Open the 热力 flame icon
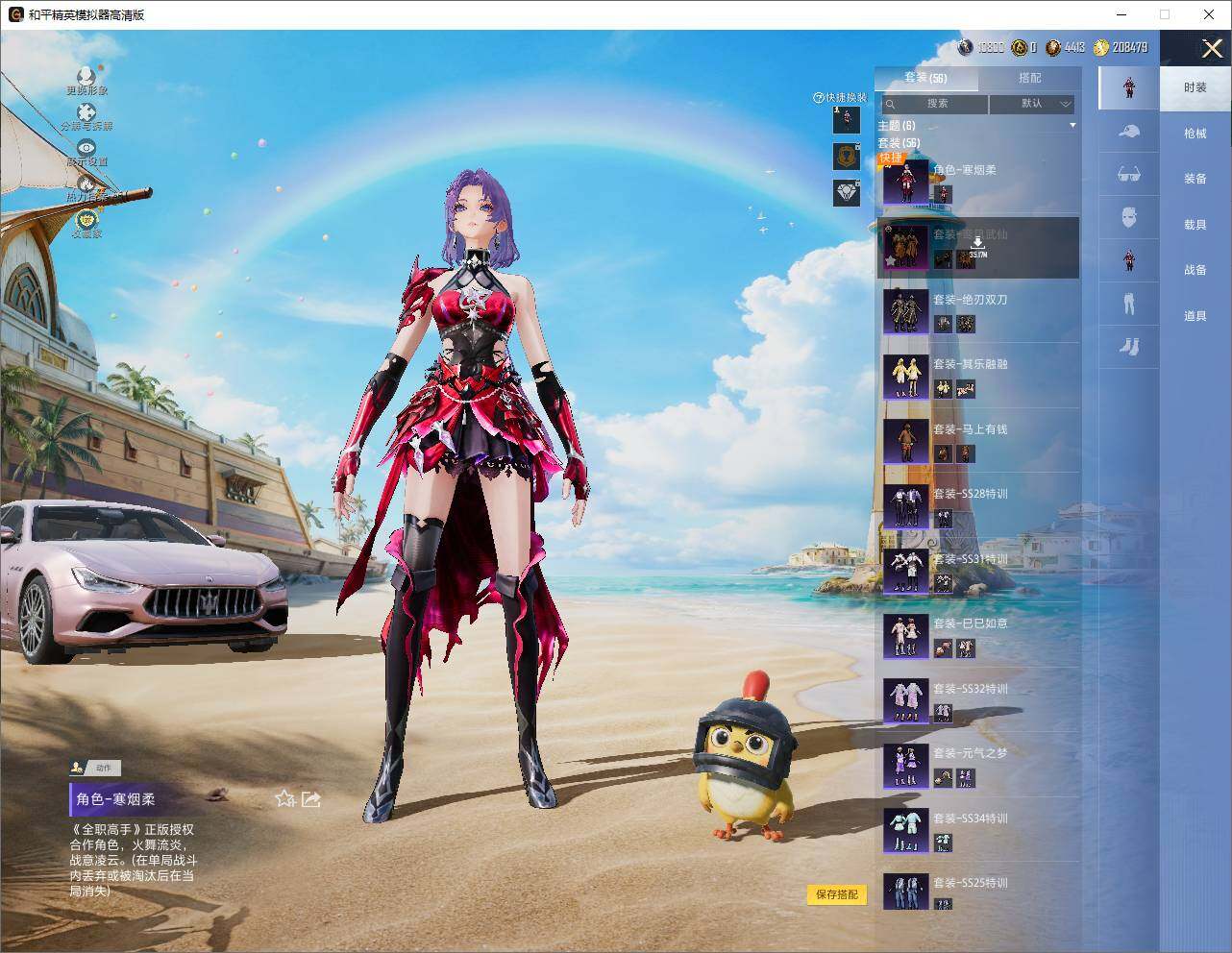Screen dimensions: 1232x953 (86, 183)
